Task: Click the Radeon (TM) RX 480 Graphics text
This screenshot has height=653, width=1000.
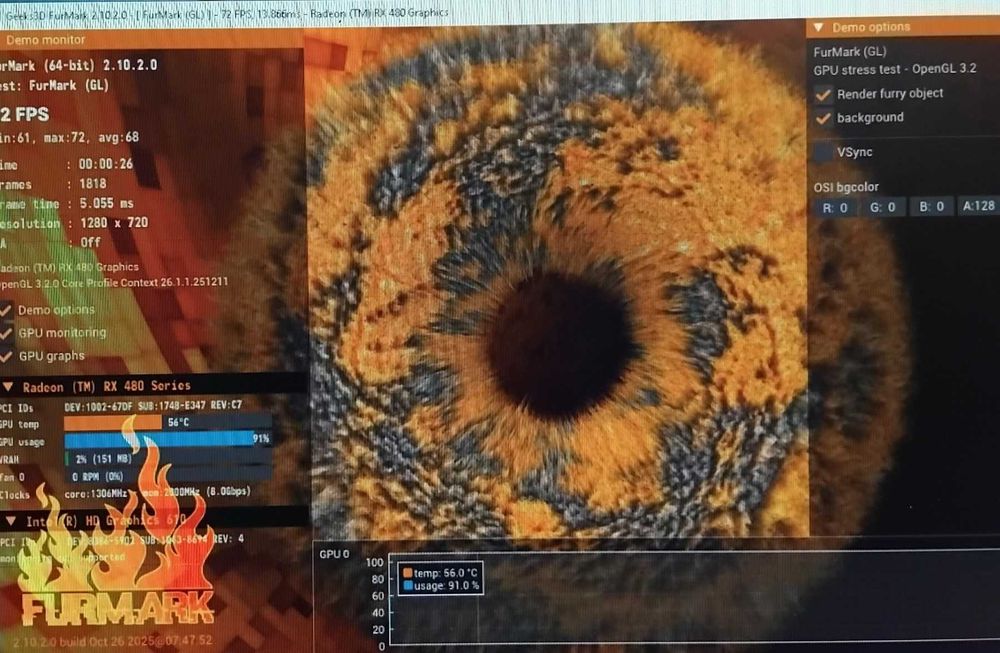Action: (x=70, y=267)
